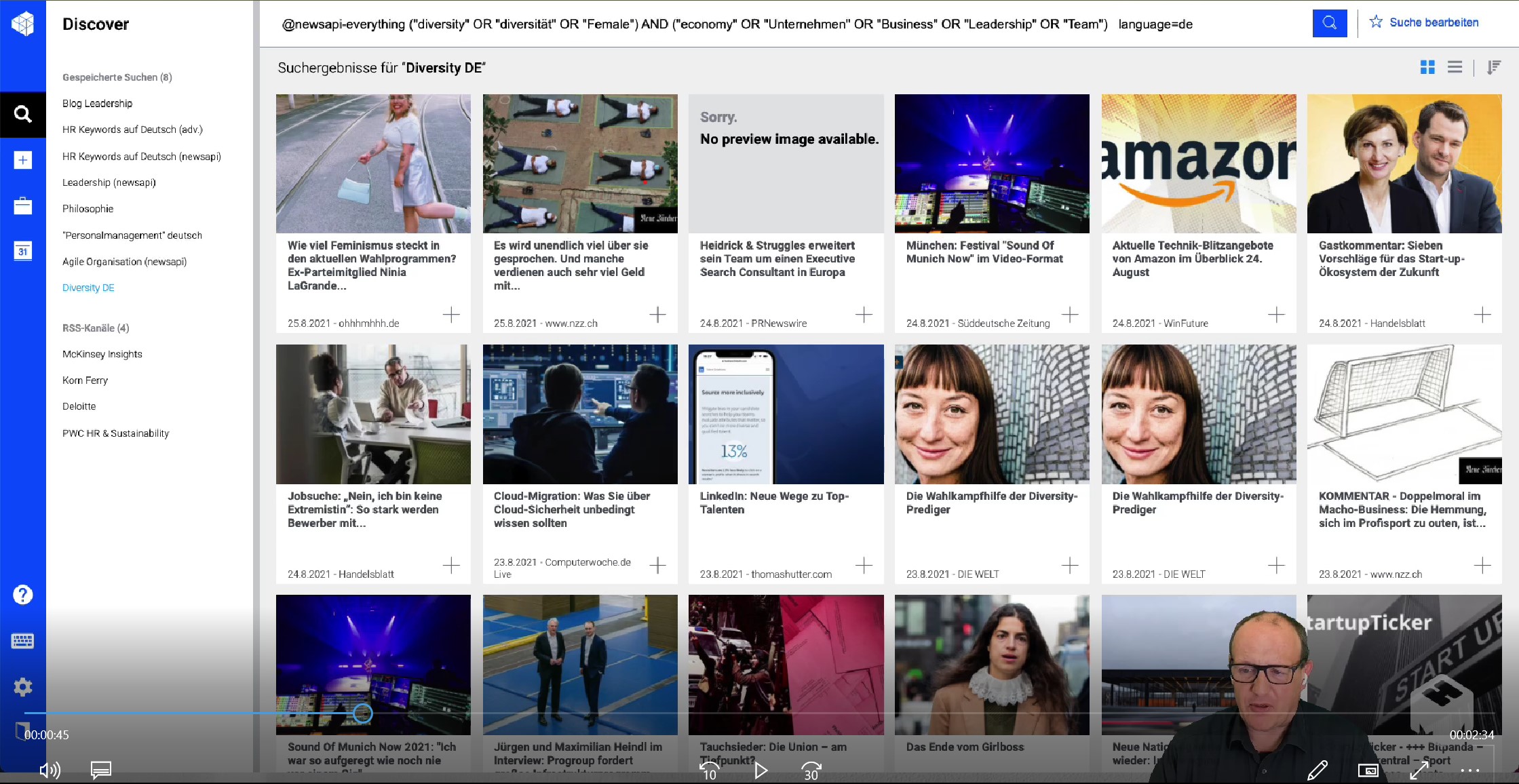Open the Discover search icon in sidebar
Viewport: 1519px width, 784px height.
coord(22,114)
